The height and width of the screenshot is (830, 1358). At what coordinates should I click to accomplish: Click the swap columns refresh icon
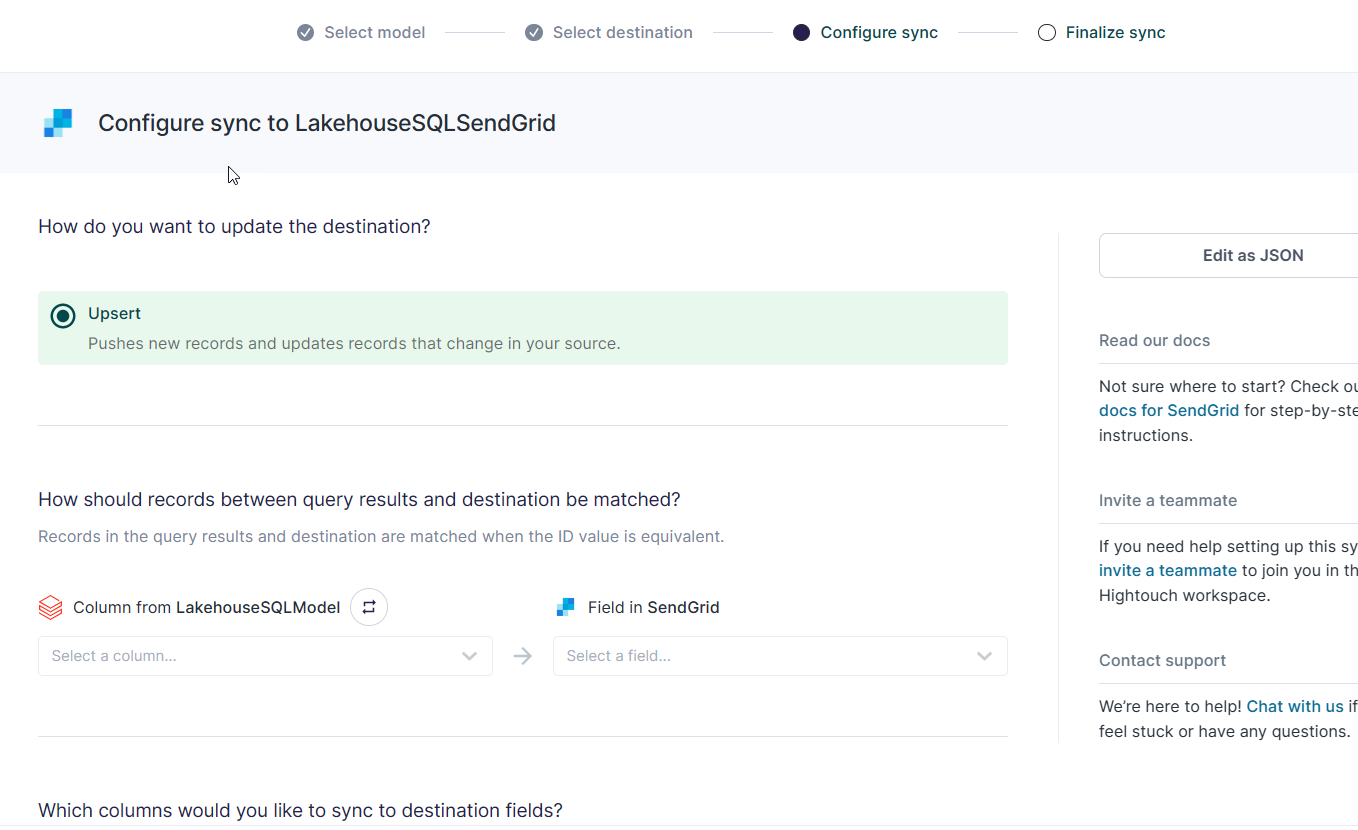click(x=369, y=607)
